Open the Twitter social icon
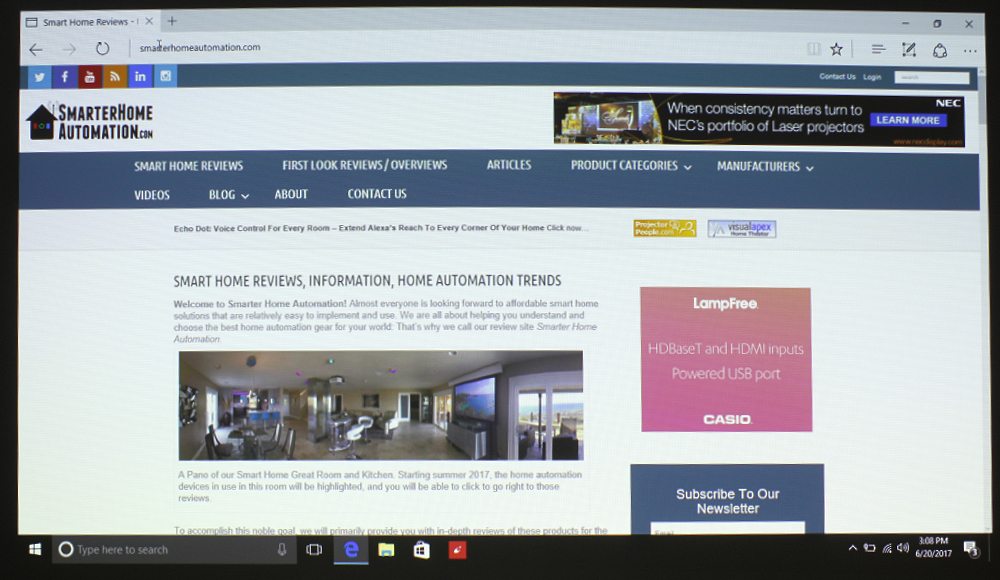 (40, 77)
